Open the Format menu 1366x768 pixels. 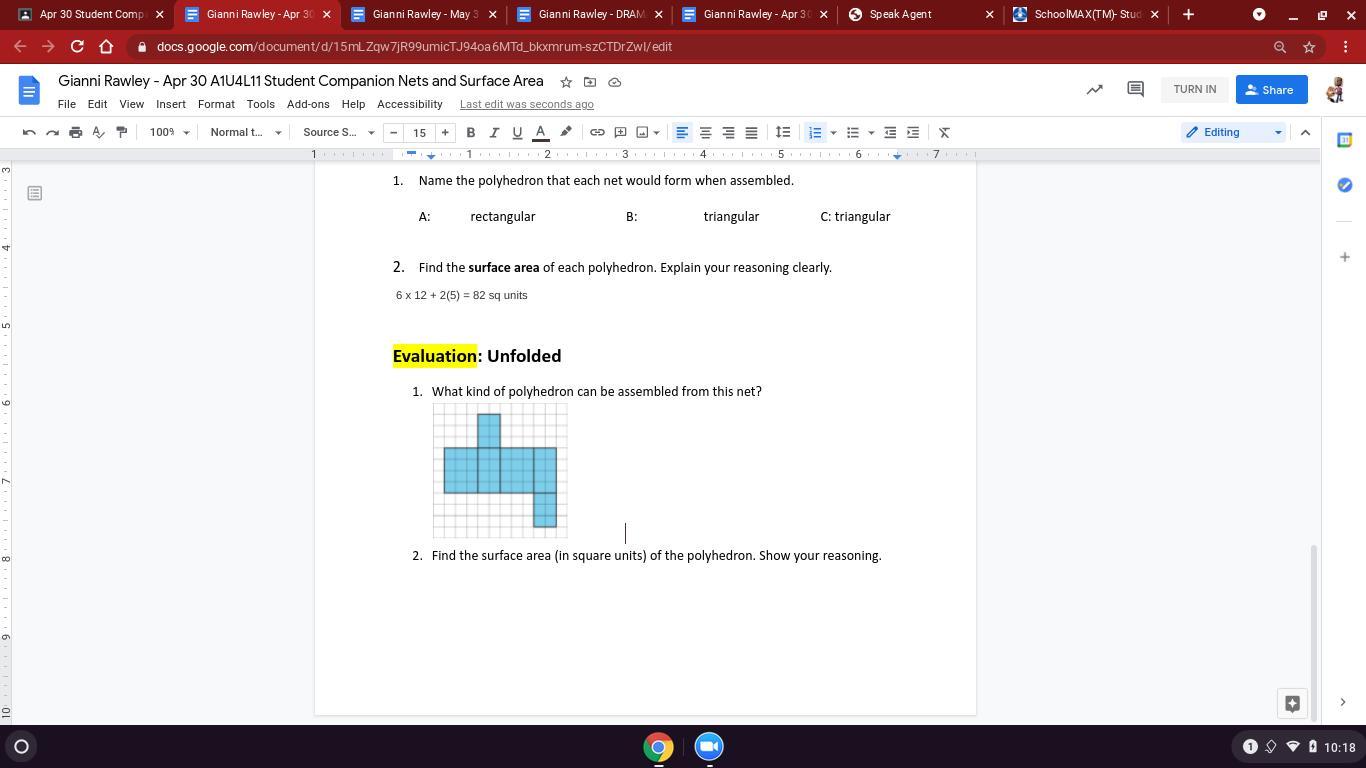point(216,104)
